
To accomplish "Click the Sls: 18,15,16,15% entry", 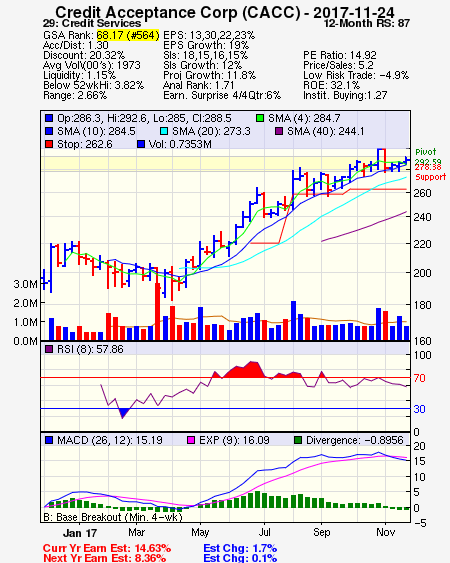I will pos(205,55).
